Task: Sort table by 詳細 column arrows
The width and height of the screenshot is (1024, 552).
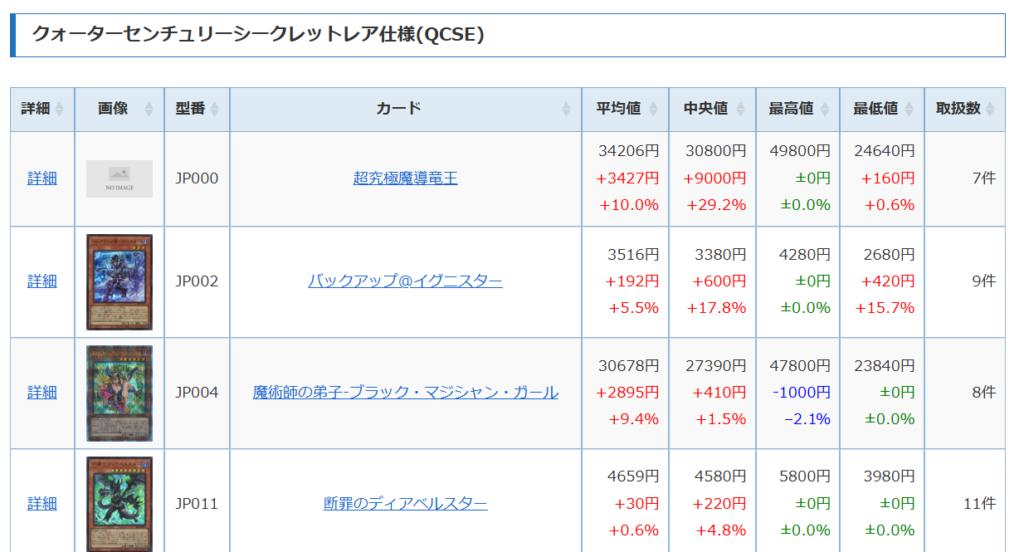Action: click(60, 109)
